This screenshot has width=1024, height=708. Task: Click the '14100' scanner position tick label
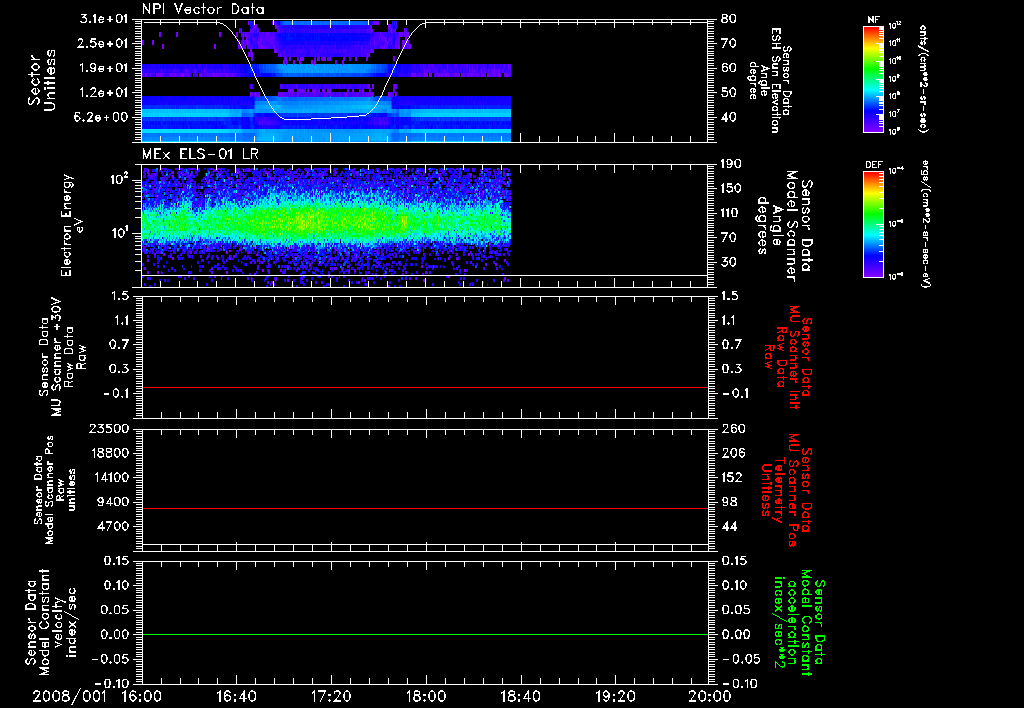tap(108, 477)
